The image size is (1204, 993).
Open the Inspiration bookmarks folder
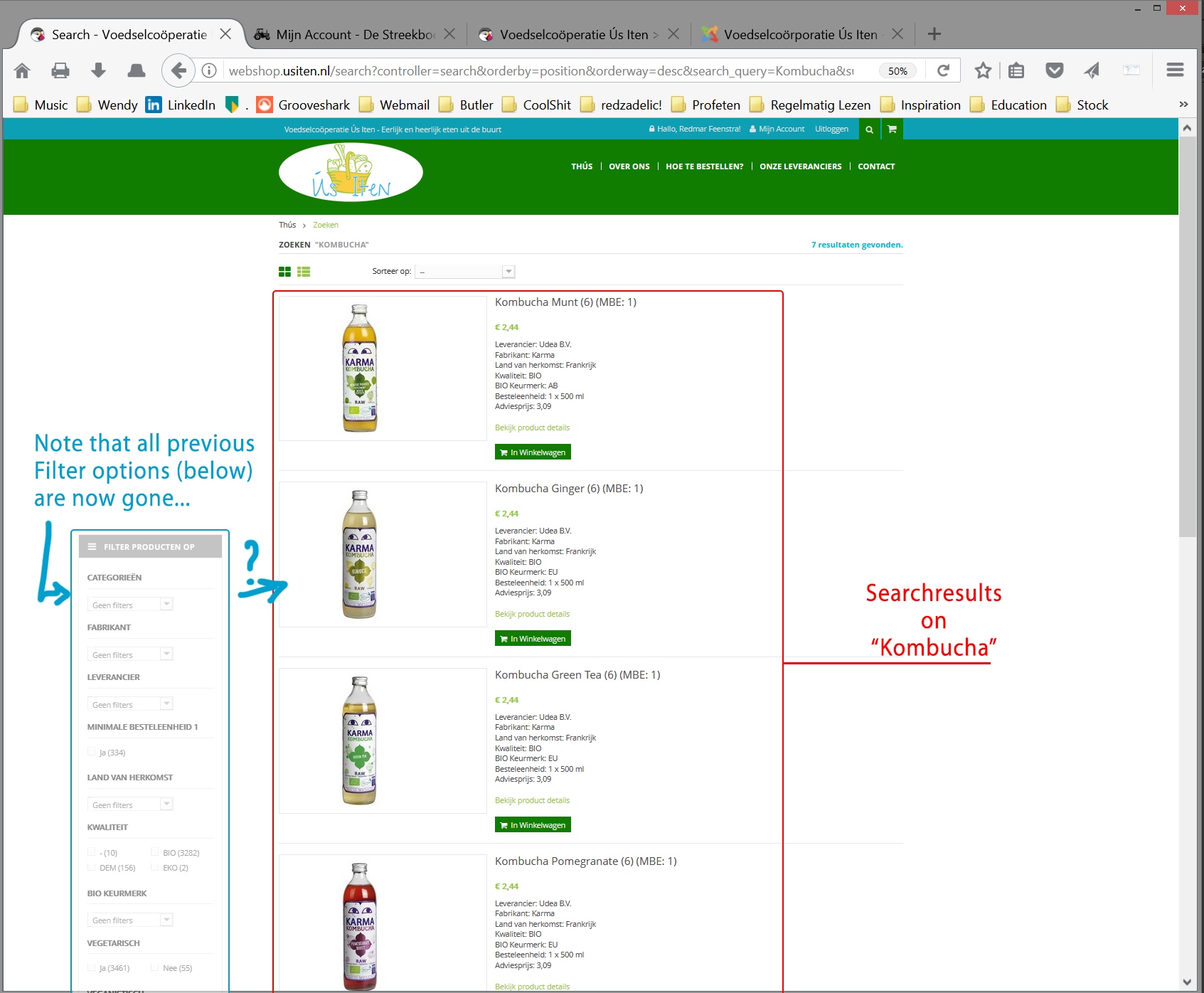920,105
